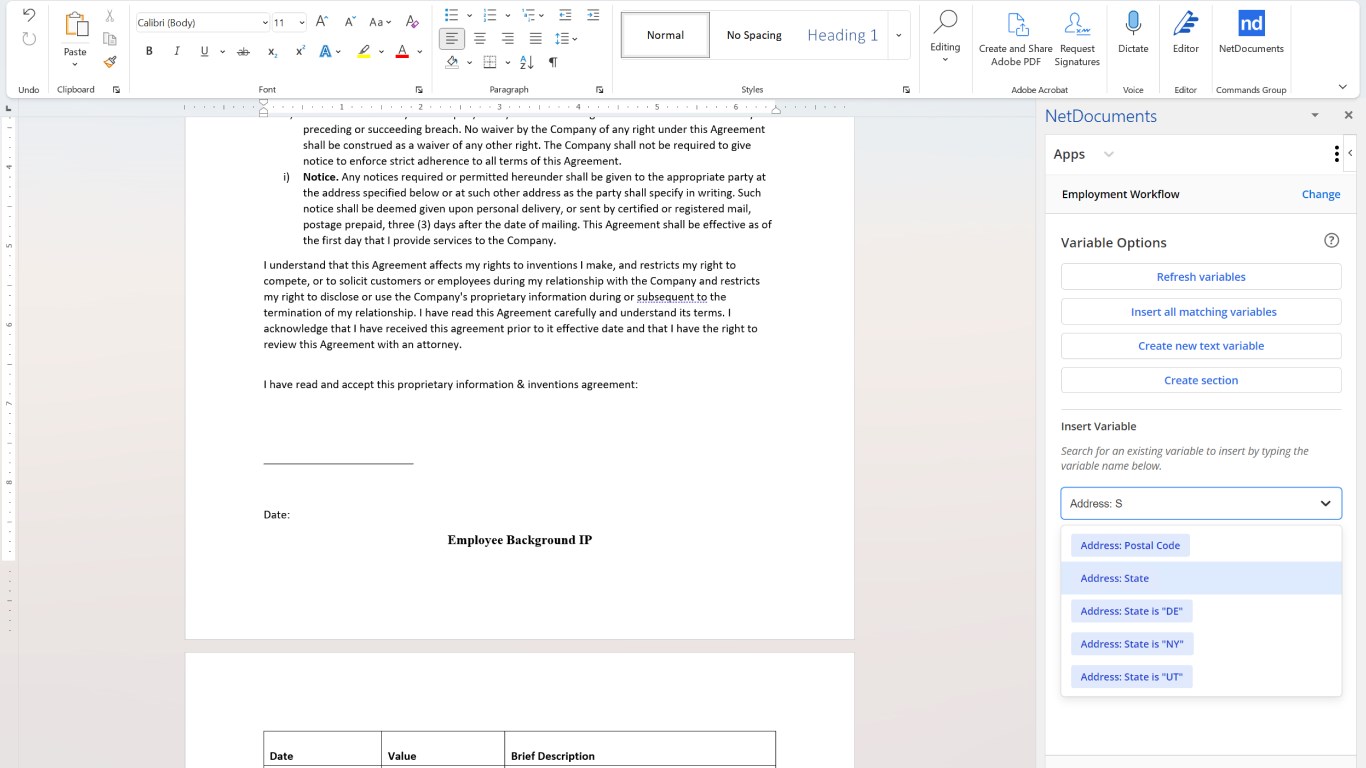
Task: Collapse the ribbon with the chevron
Action: pyautogui.click(x=1342, y=88)
